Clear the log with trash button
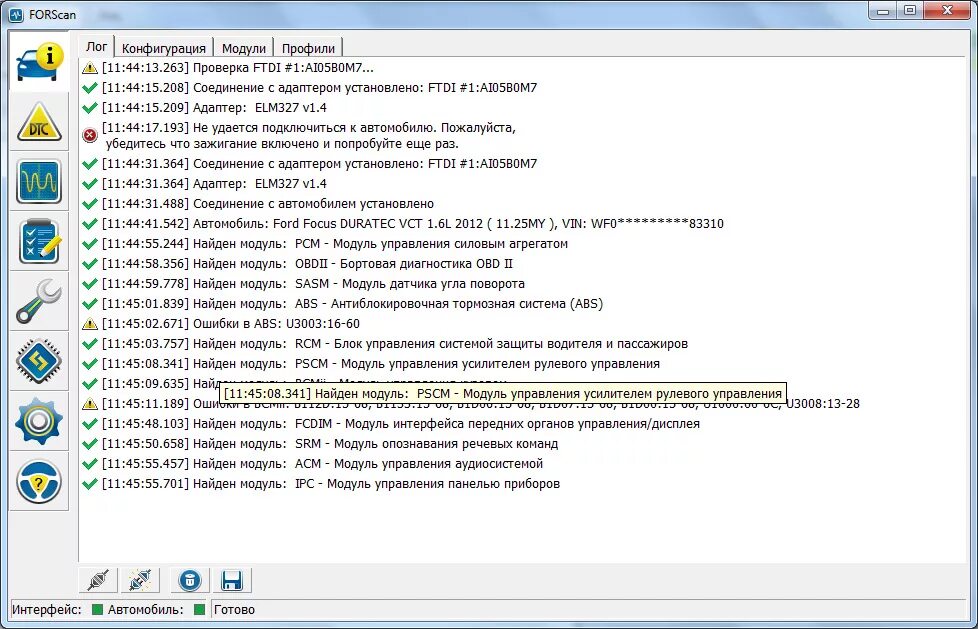The height and width of the screenshot is (629, 978). 190,580
